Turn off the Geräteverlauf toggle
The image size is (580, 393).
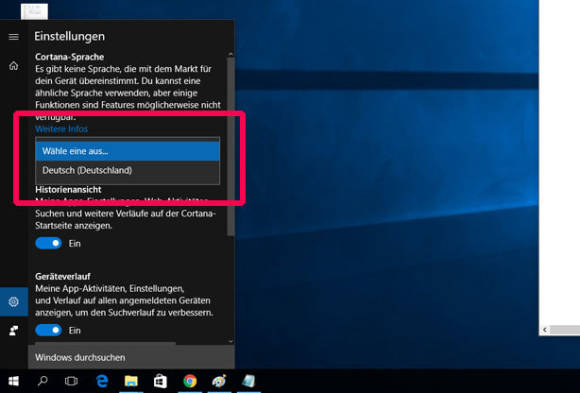pyautogui.click(x=48, y=330)
